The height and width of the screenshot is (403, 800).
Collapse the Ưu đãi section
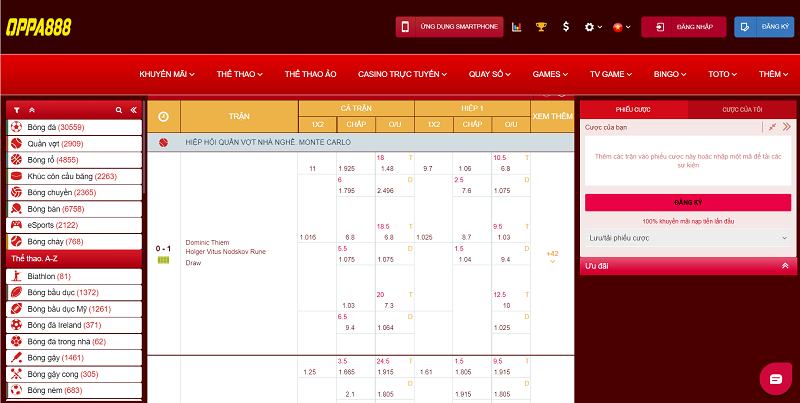pyautogui.click(x=785, y=266)
